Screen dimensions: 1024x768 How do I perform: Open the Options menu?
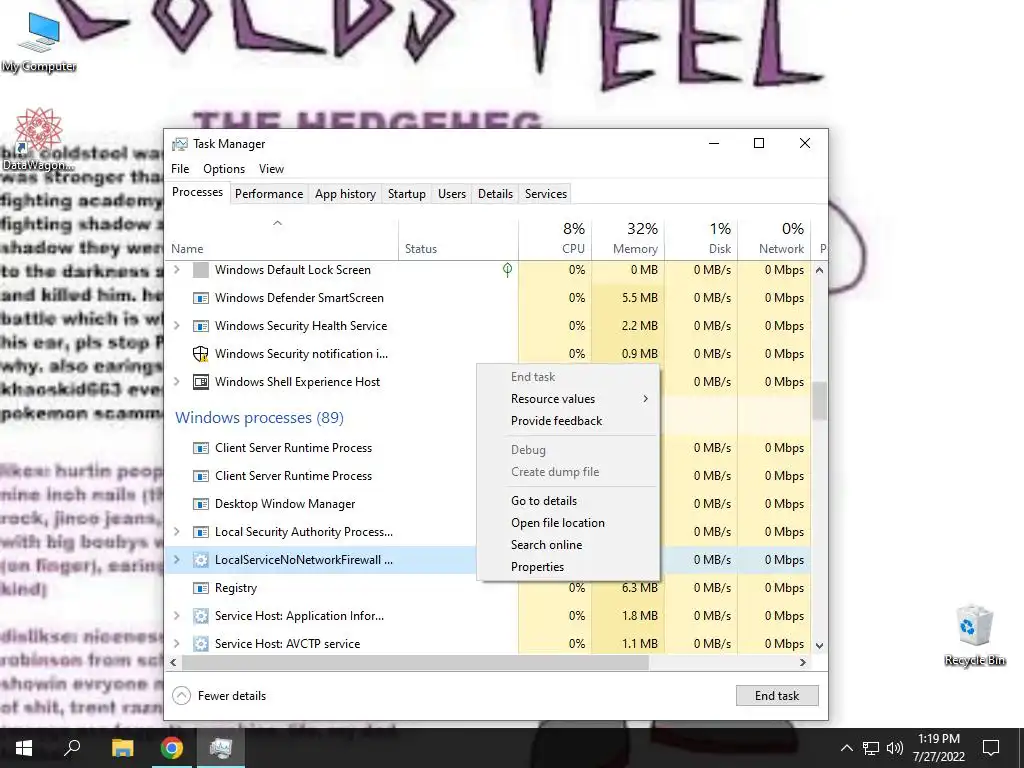[x=224, y=169]
